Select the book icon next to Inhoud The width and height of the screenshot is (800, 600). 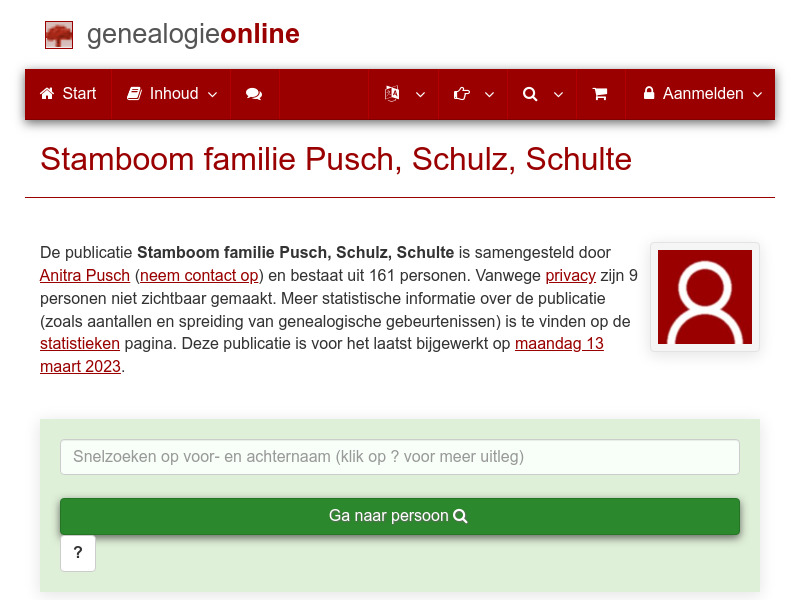(x=134, y=93)
